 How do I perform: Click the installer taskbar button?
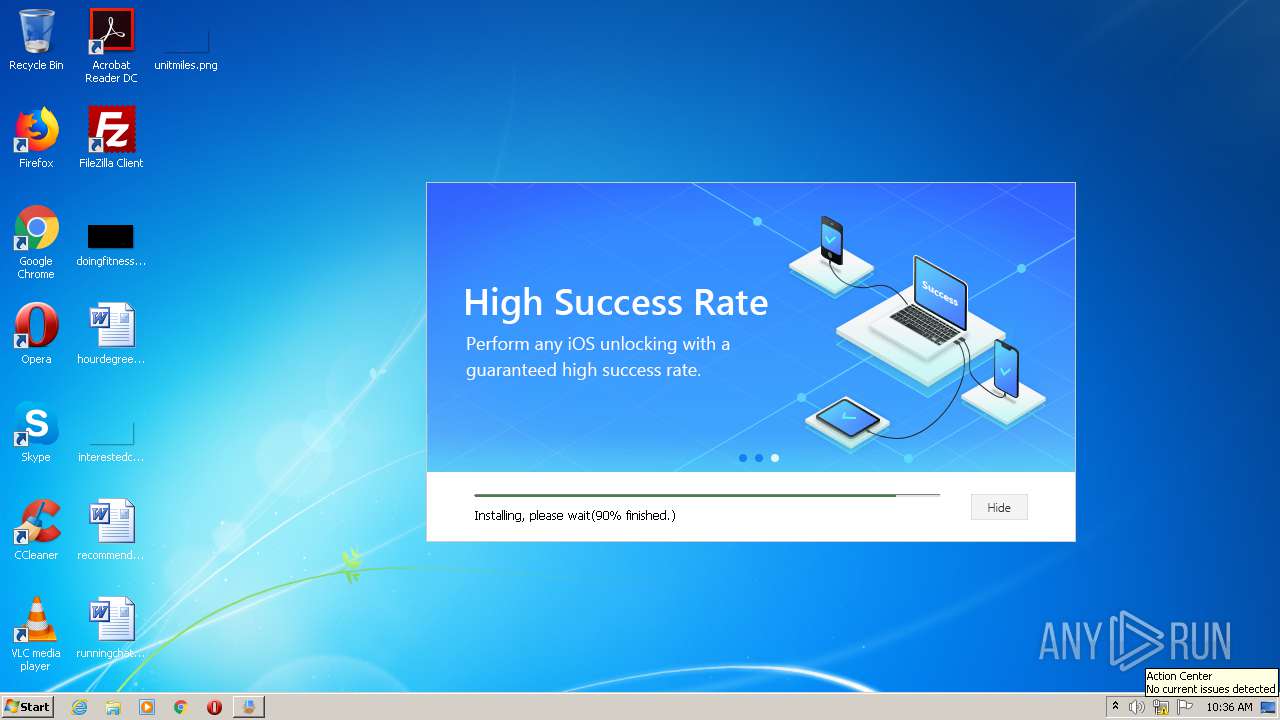click(x=248, y=707)
